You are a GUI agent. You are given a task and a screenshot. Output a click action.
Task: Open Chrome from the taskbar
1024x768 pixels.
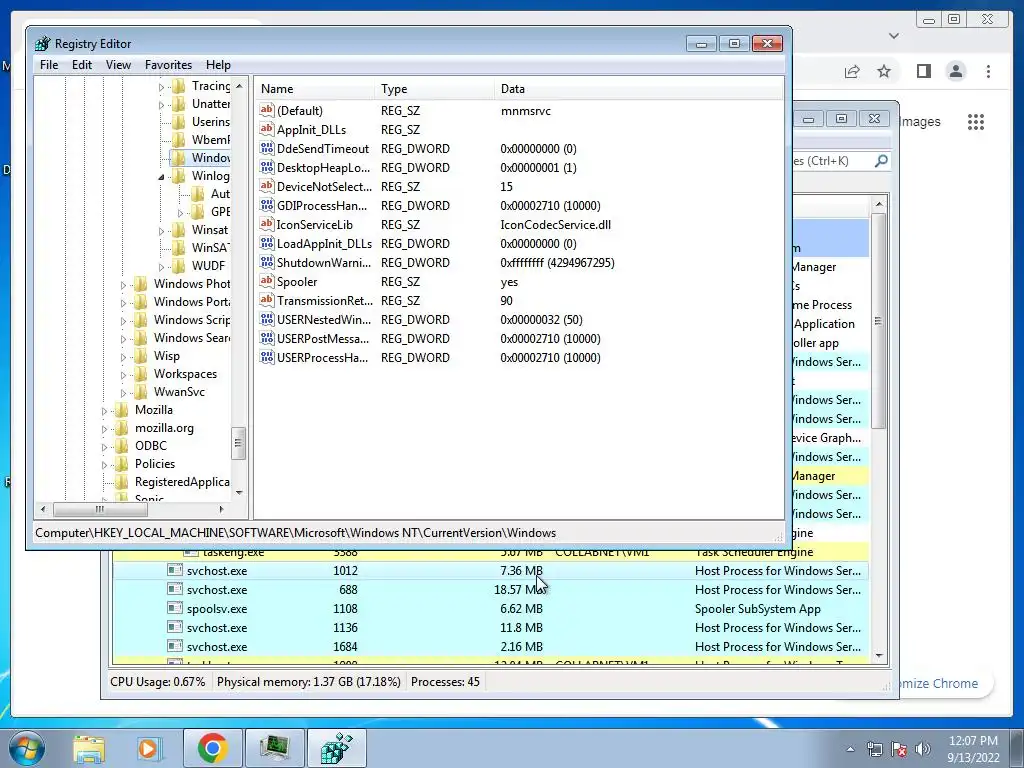(212, 748)
